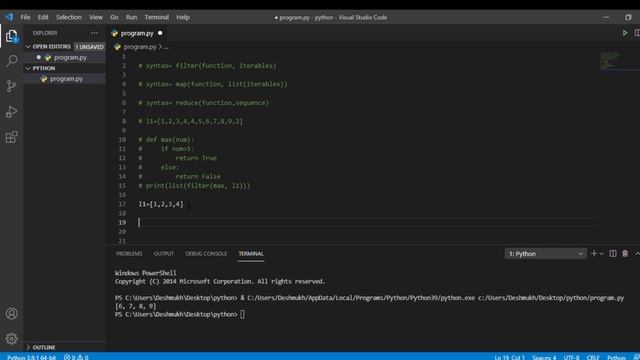The image size is (640, 360).
Task: Click the unsaved dot on program.py tab
Action: 160,33
